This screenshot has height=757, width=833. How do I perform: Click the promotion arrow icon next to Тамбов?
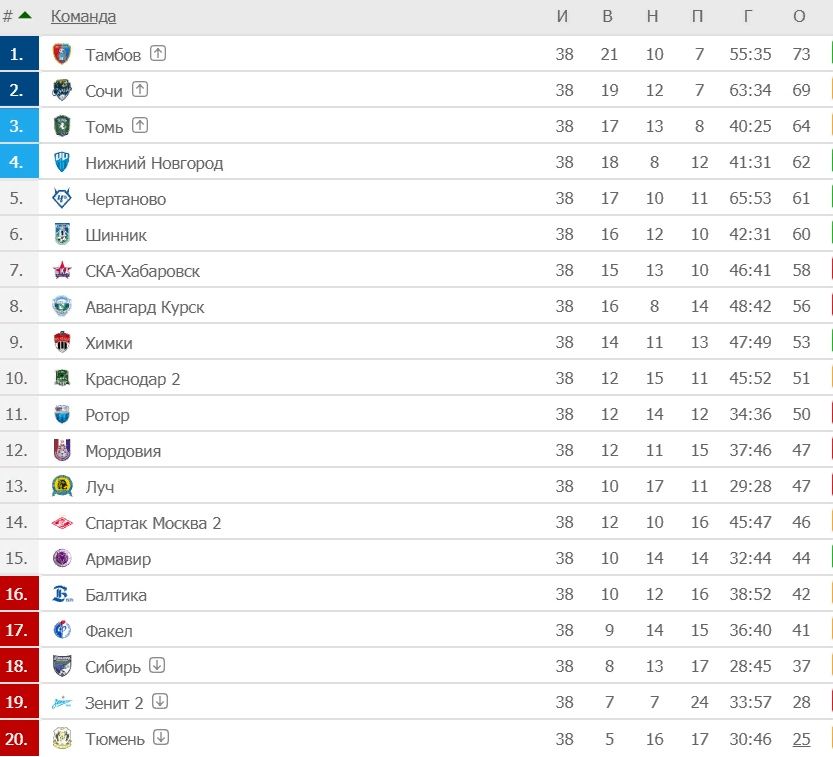pos(158,53)
